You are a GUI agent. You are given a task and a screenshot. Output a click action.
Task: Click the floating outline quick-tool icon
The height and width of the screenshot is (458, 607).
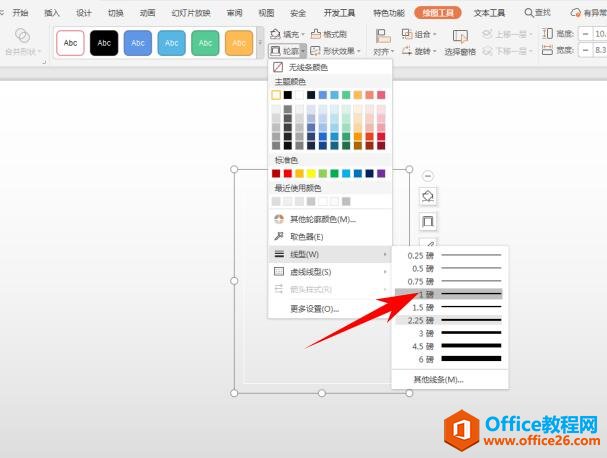pyautogui.click(x=428, y=221)
